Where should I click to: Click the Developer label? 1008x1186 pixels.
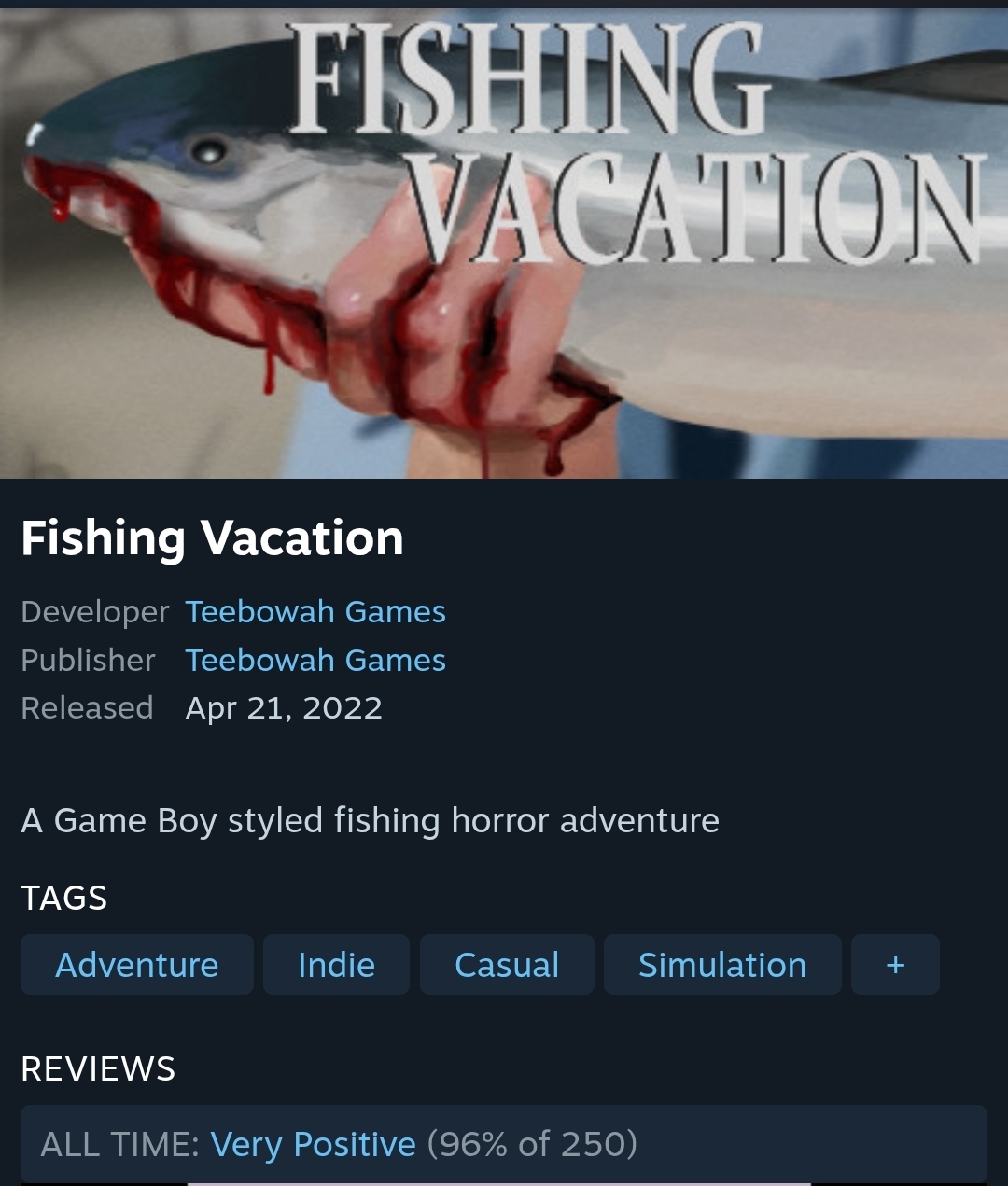click(x=95, y=612)
